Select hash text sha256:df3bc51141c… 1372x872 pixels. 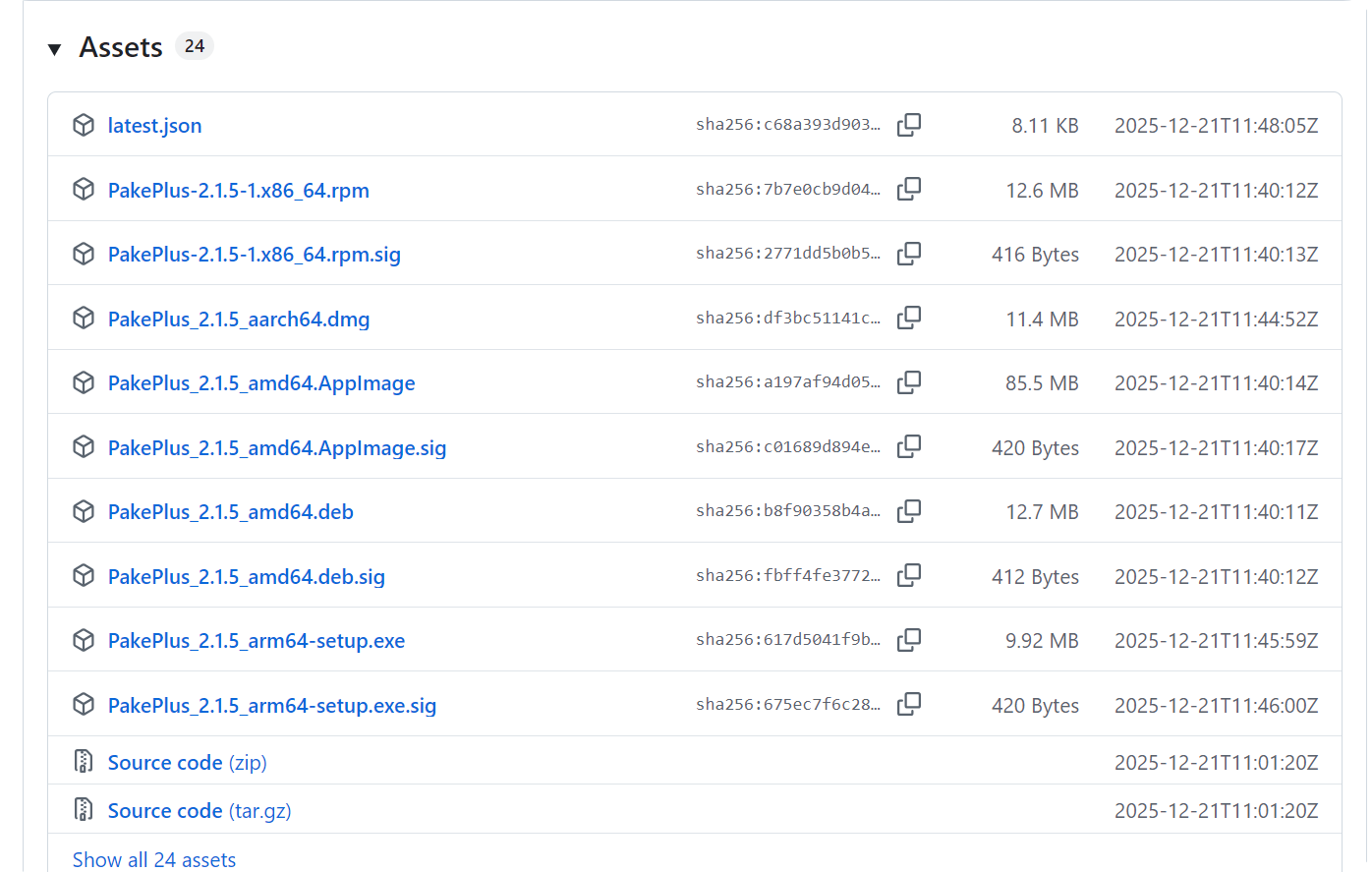(788, 318)
